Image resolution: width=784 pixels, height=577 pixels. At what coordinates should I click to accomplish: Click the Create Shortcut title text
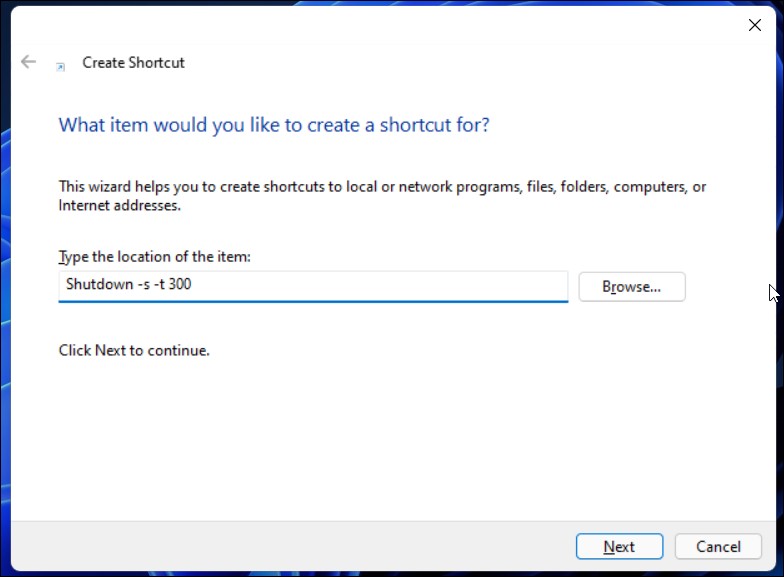(x=134, y=62)
